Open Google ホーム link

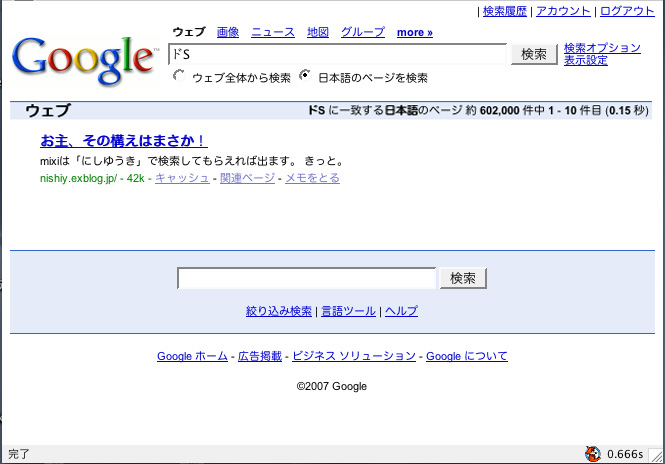(x=193, y=356)
